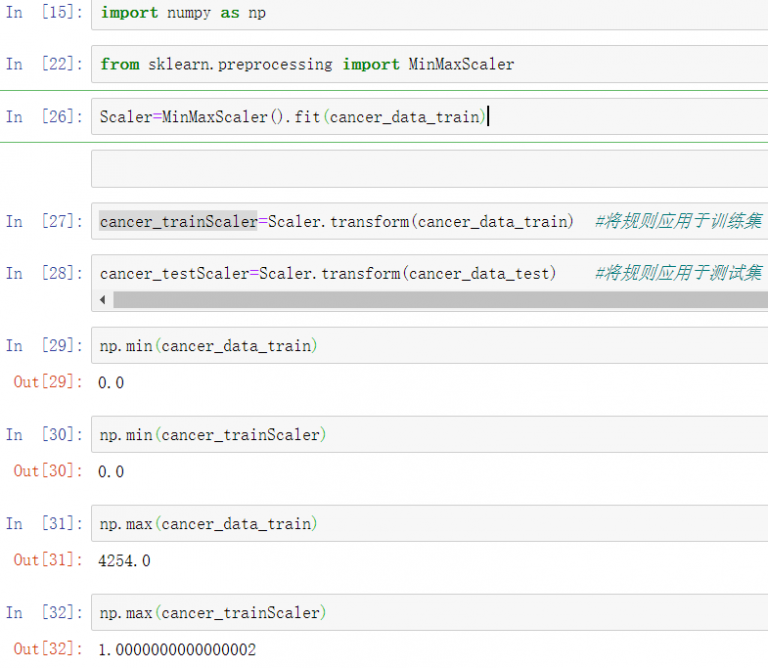The image size is (768, 668).
Task: Place cursor in the Scaler fit cell
Action: (400, 117)
